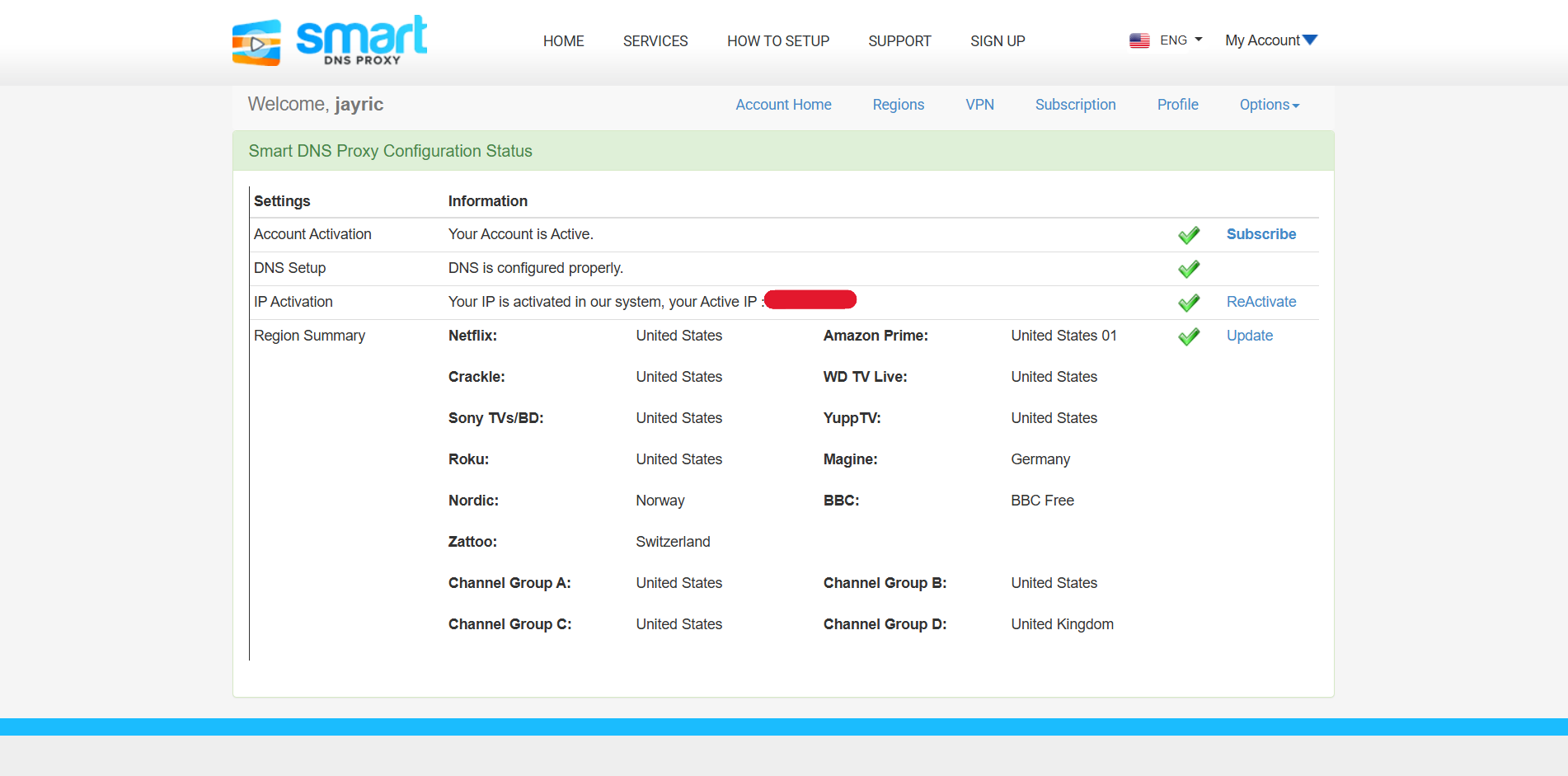The height and width of the screenshot is (776, 1568).
Task: Click the Nordic 'Norway' value
Action: tap(660, 501)
